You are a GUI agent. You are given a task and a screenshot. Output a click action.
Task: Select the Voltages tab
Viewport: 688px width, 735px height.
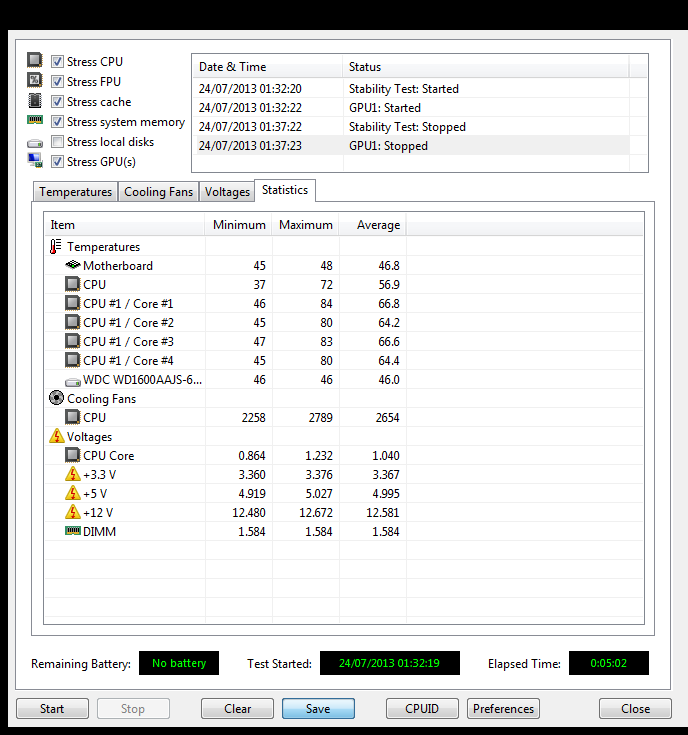(x=227, y=192)
